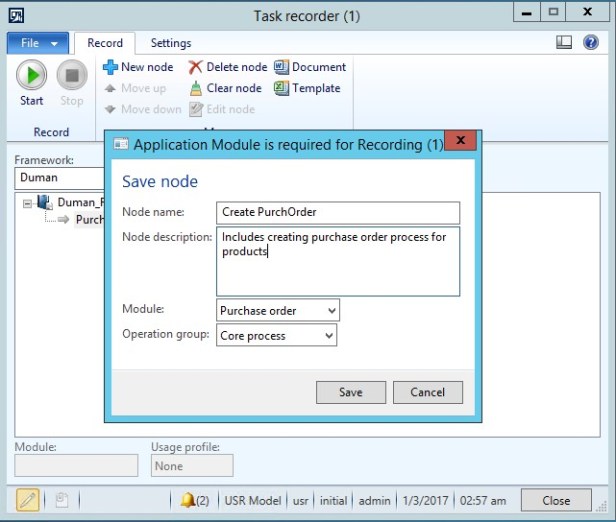Click the green Start recording button
This screenshot has width=616, height=522.
coord(31,76)
